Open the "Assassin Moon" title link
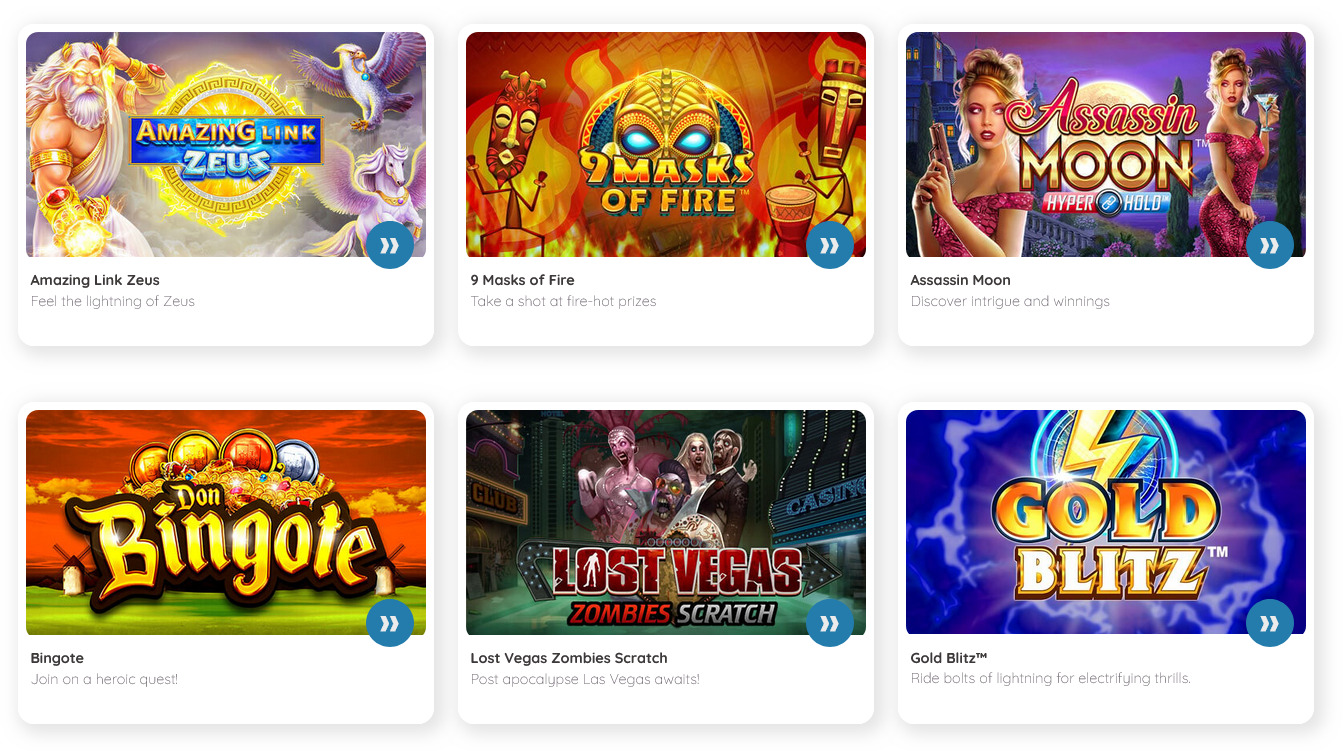The image size is (1344, 751). 960,280
